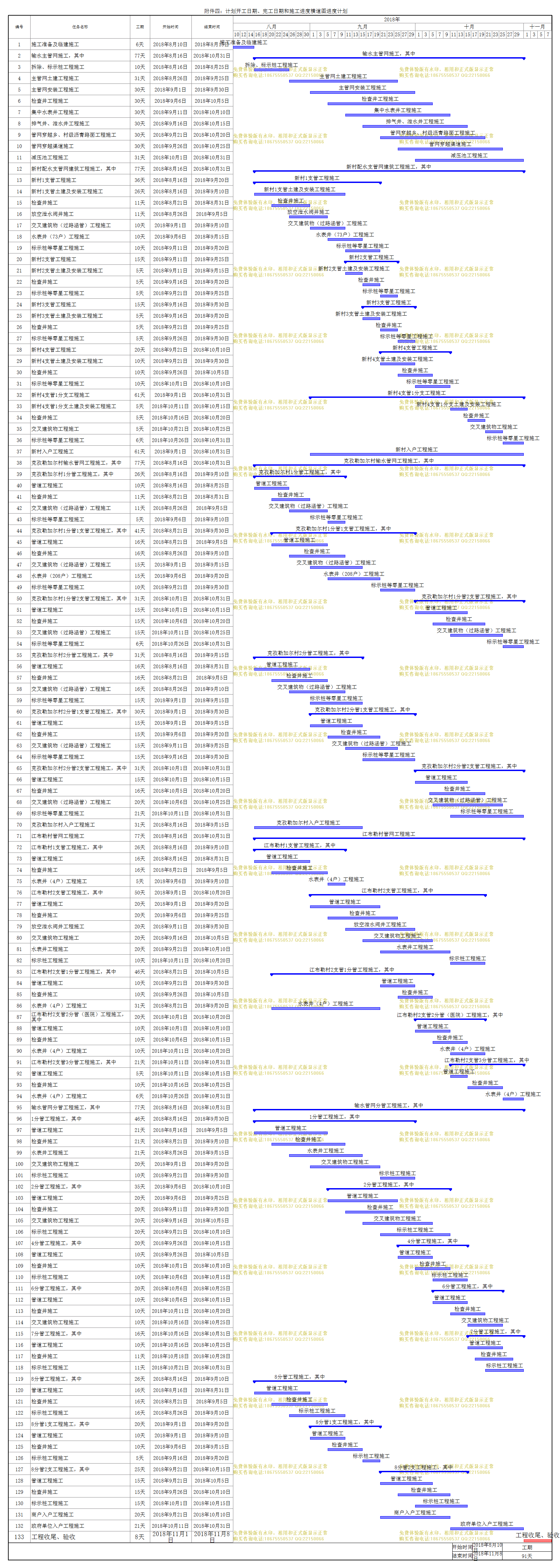The width and height of the screenshot is (560, 1568).
Task: Click the Gantt bar for 减压池工程施工
Action: pyautogui.click(x=469, y=160)
